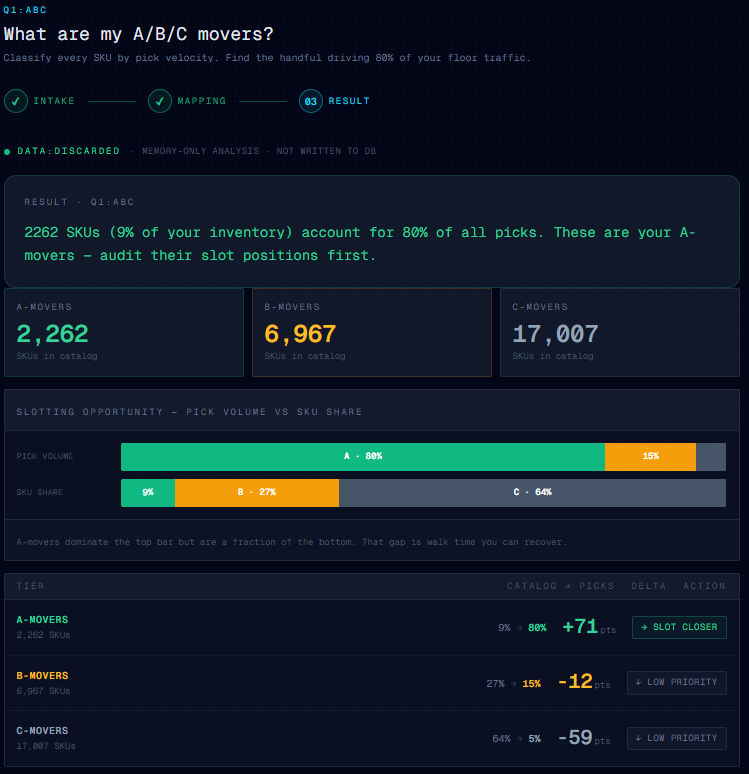Click the B-MOVERS tier row label
Image resolution: width=749 pixels, height=774 pixels.
click(42, 675)
